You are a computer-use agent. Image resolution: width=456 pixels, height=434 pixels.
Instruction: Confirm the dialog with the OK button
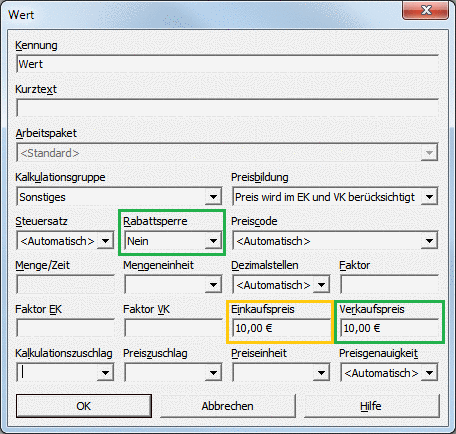(x=84, y=406)
